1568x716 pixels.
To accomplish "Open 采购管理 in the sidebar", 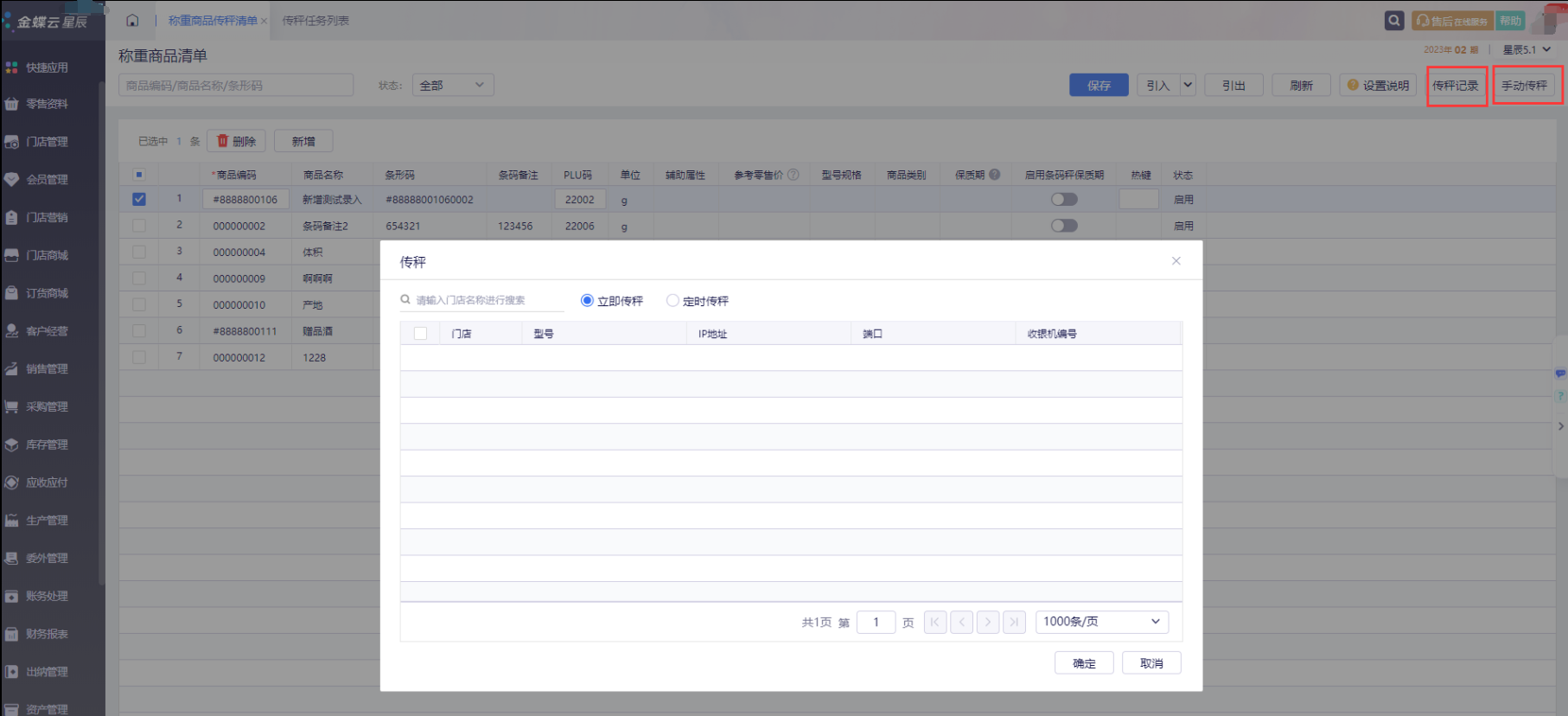I will [47, 406].
